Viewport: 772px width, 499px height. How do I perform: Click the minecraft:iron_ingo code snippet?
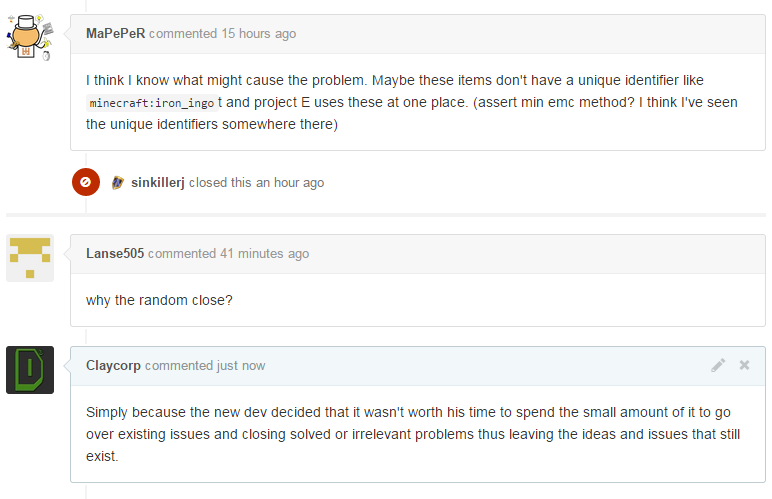[152, 103]
